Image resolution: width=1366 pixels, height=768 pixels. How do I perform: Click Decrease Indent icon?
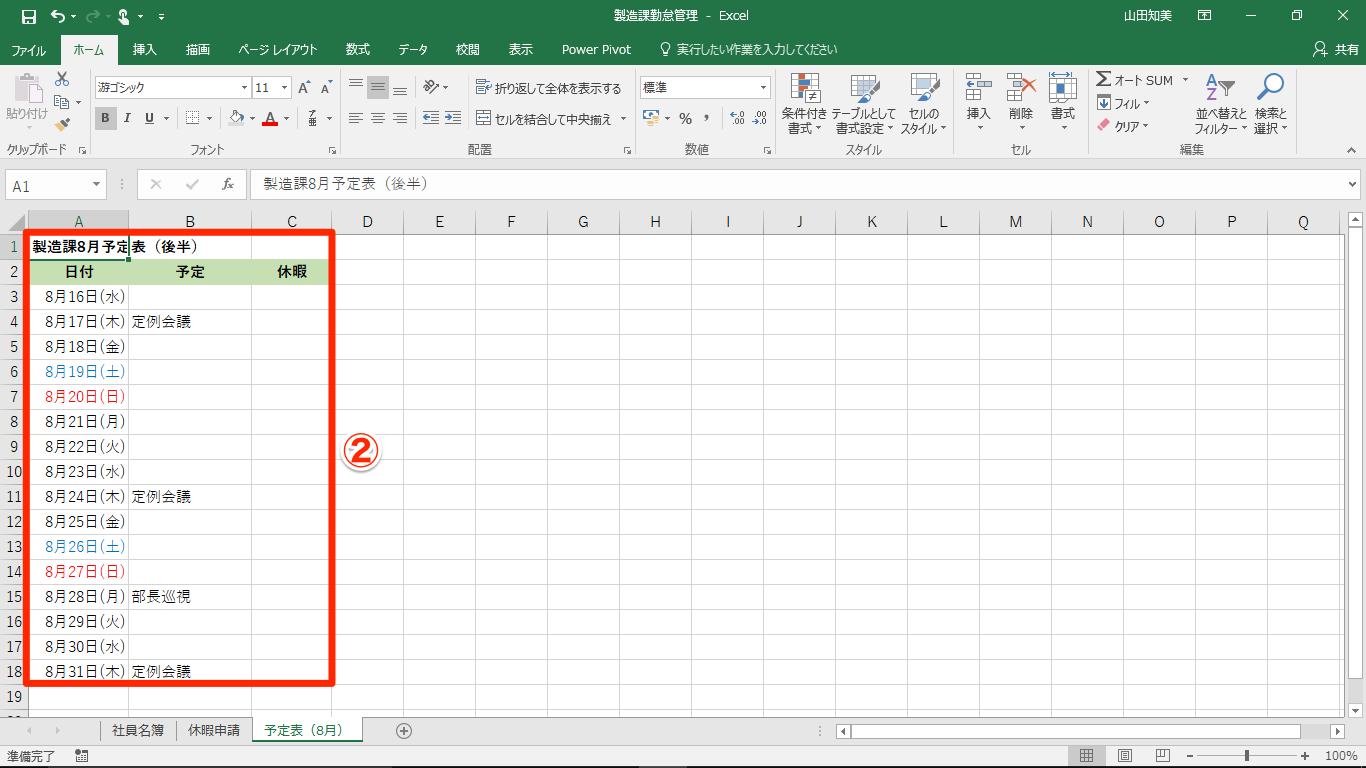point(431,118)
